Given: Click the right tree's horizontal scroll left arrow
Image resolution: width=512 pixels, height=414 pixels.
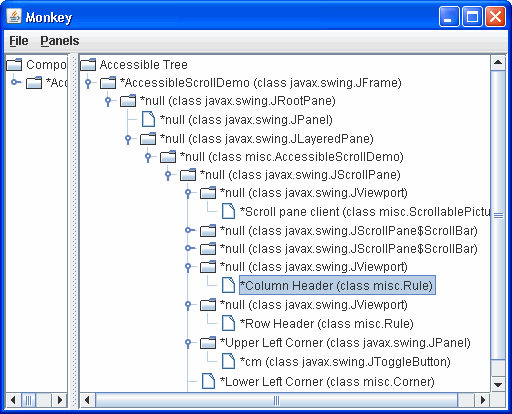Looking at the screenshot, I should click(88, 399).
